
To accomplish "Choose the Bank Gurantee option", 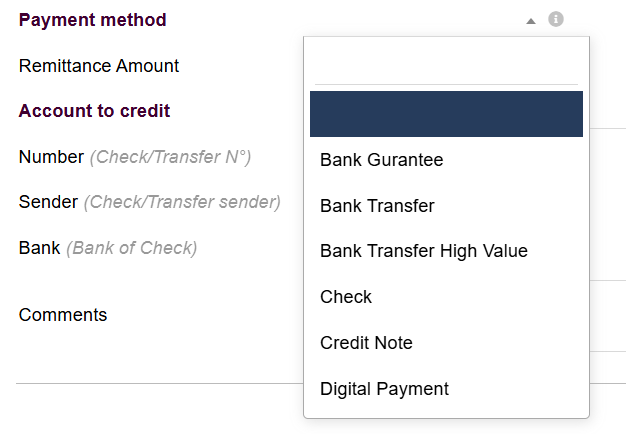I will [x=381, y=160].
